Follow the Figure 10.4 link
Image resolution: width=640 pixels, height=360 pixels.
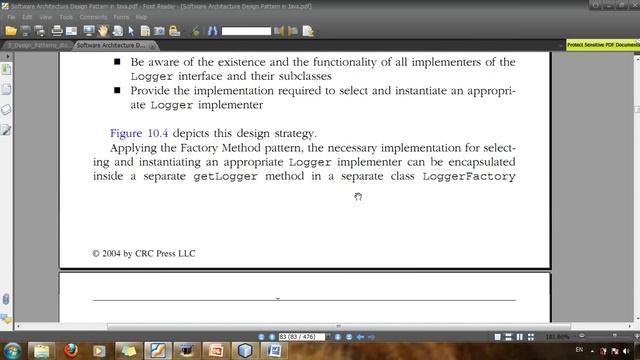pyautogui.click(x=139, y=133)
